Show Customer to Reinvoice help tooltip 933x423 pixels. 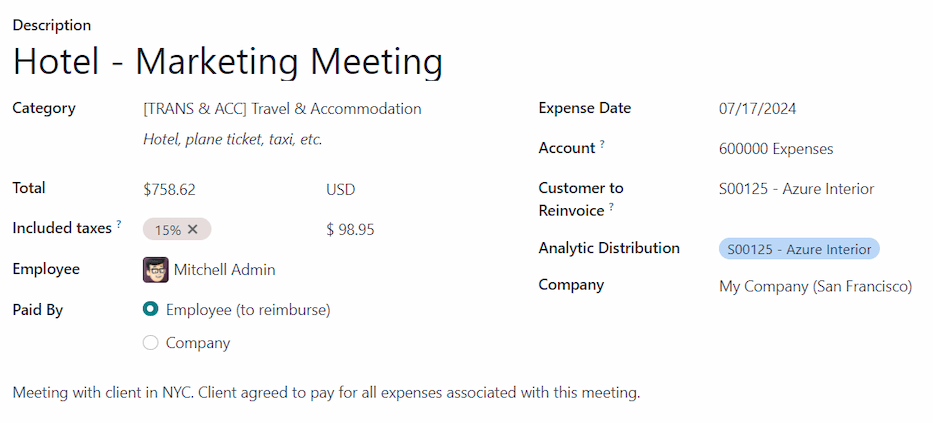611,207
